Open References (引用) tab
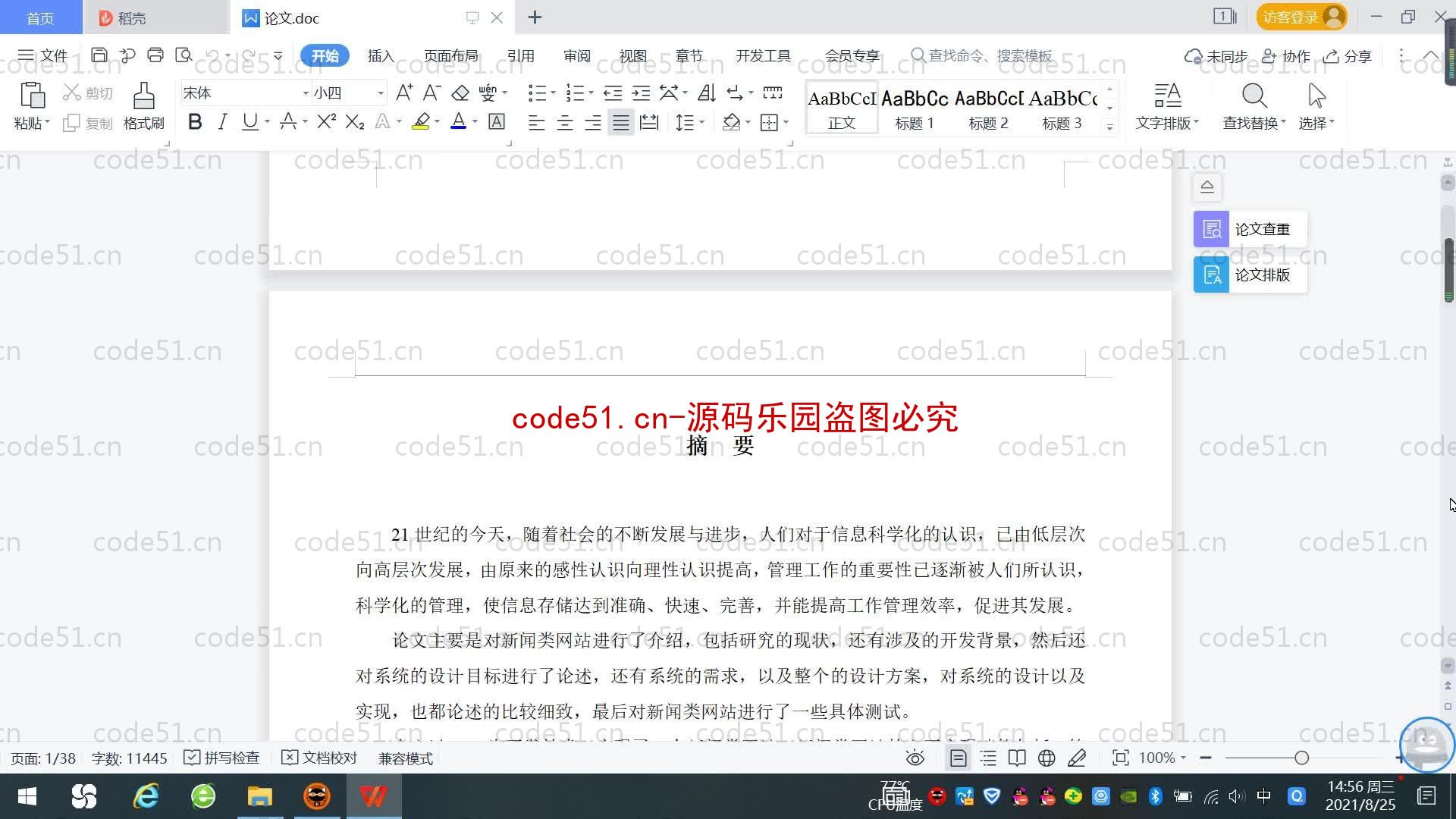Image resolution: width=1456 pixels, height=819 pixels. coord(520,55)
